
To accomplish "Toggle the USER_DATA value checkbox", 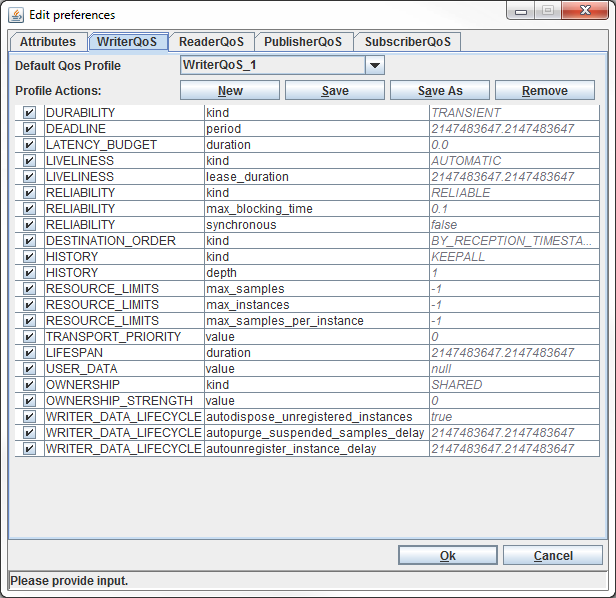I will coord(29,369).
